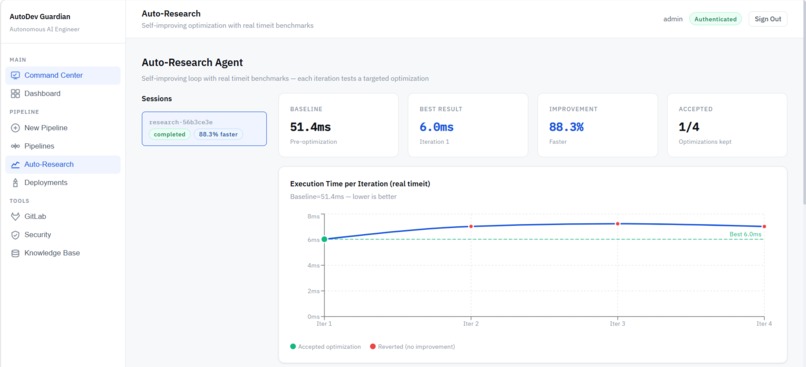
Task: Select the Auto-Research sidebar item
Action: tap(63, 164)
